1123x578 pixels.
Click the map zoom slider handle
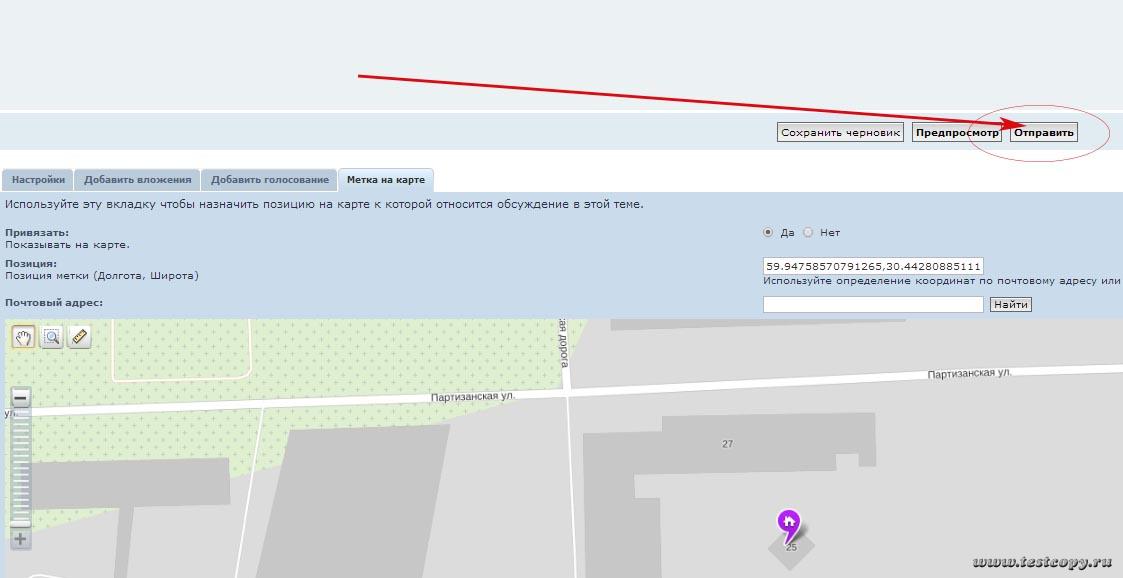pos(20,522)
